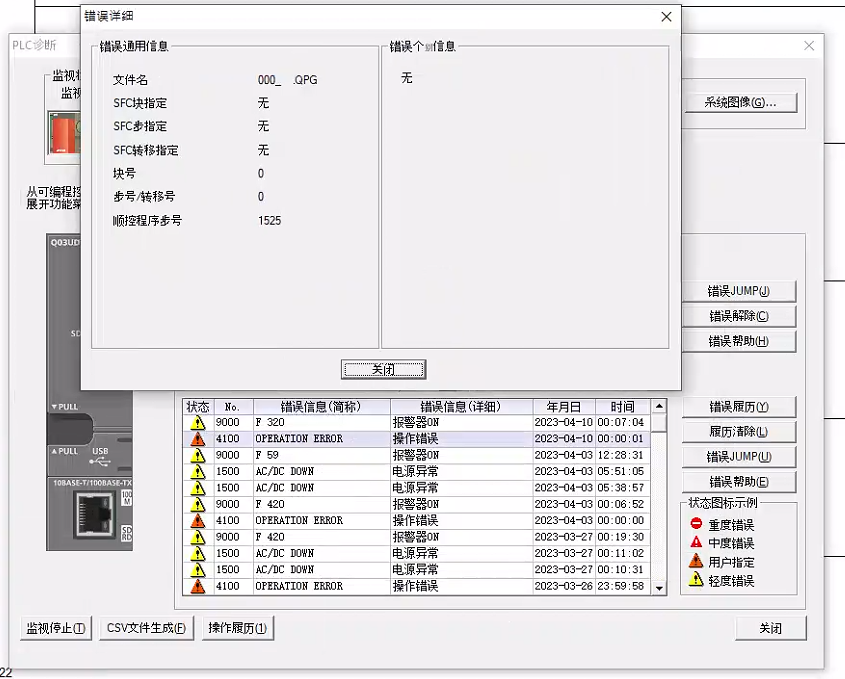The image size is (845, 679).
Task: Click the orange error icon of the 00:00:01 OPERATION ERROR row
Action: tap(198, 439)
